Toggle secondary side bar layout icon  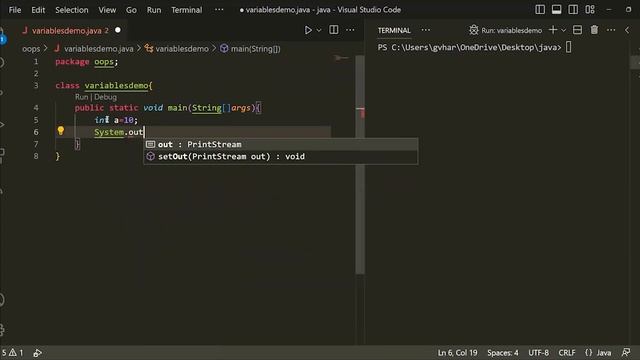point(573,9)
